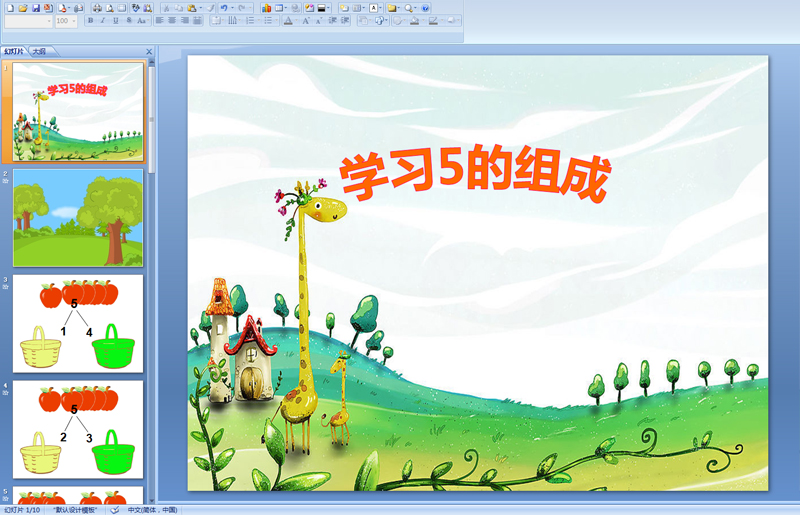
Task: Activate the format painter brush icon
Action: coord(211,8)
